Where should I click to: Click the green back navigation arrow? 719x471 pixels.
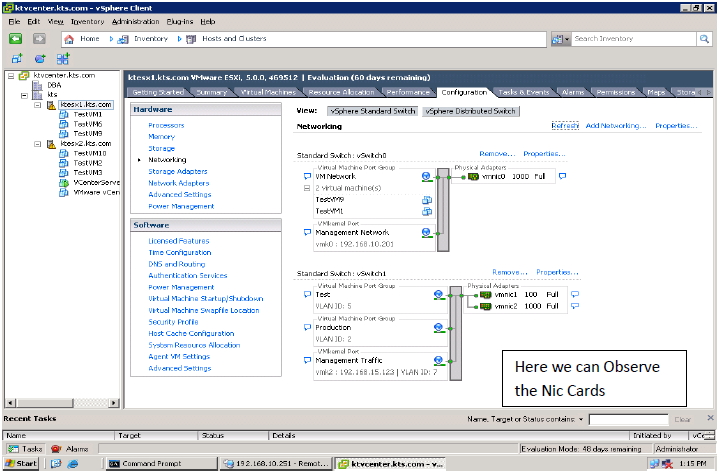point(16,39)
